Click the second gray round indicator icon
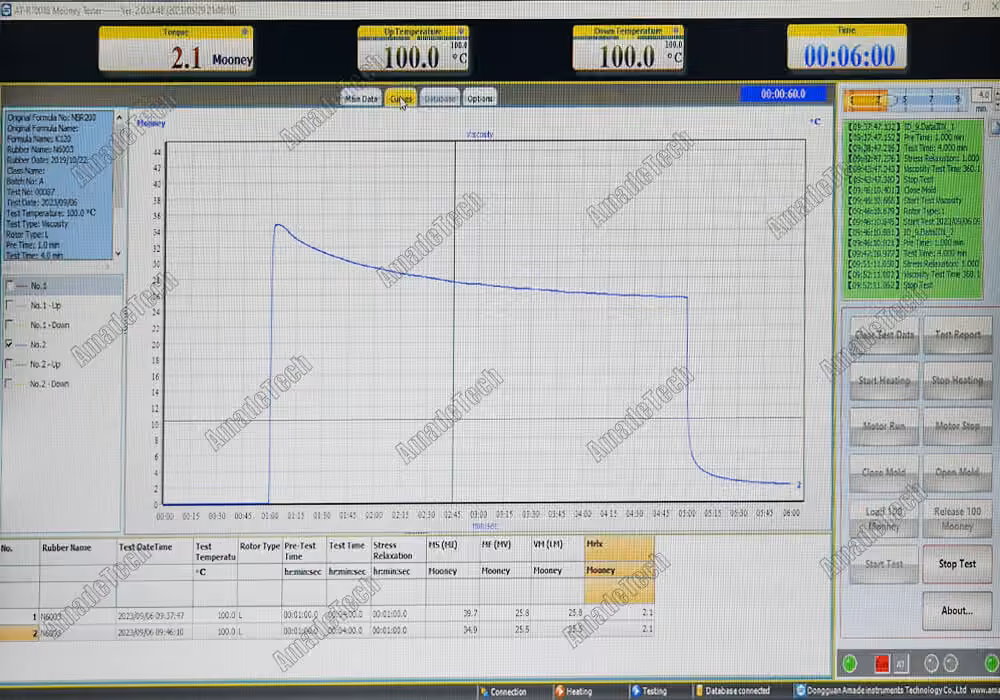The height and width of the screenshot is (700, 1000). point(950,664)
